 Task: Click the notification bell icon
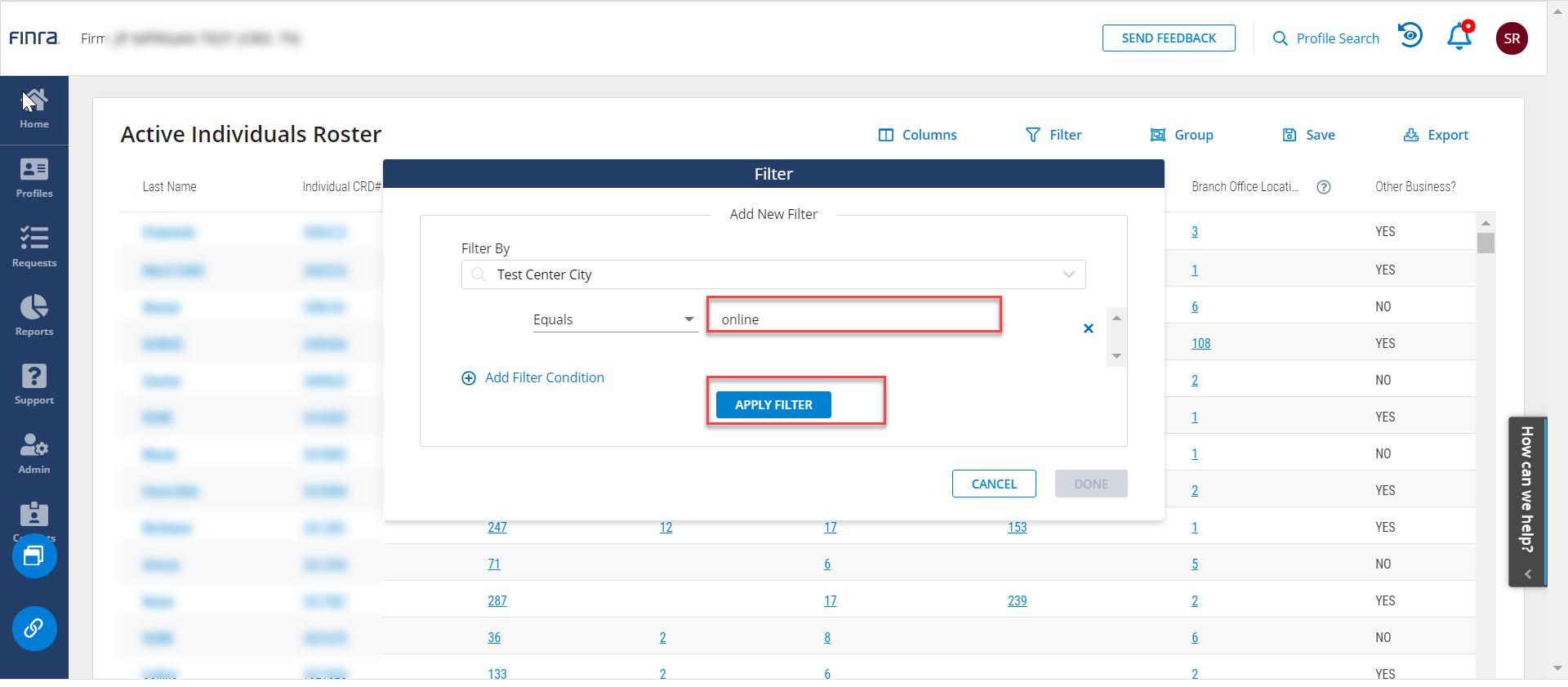(x=1459, y=38)
